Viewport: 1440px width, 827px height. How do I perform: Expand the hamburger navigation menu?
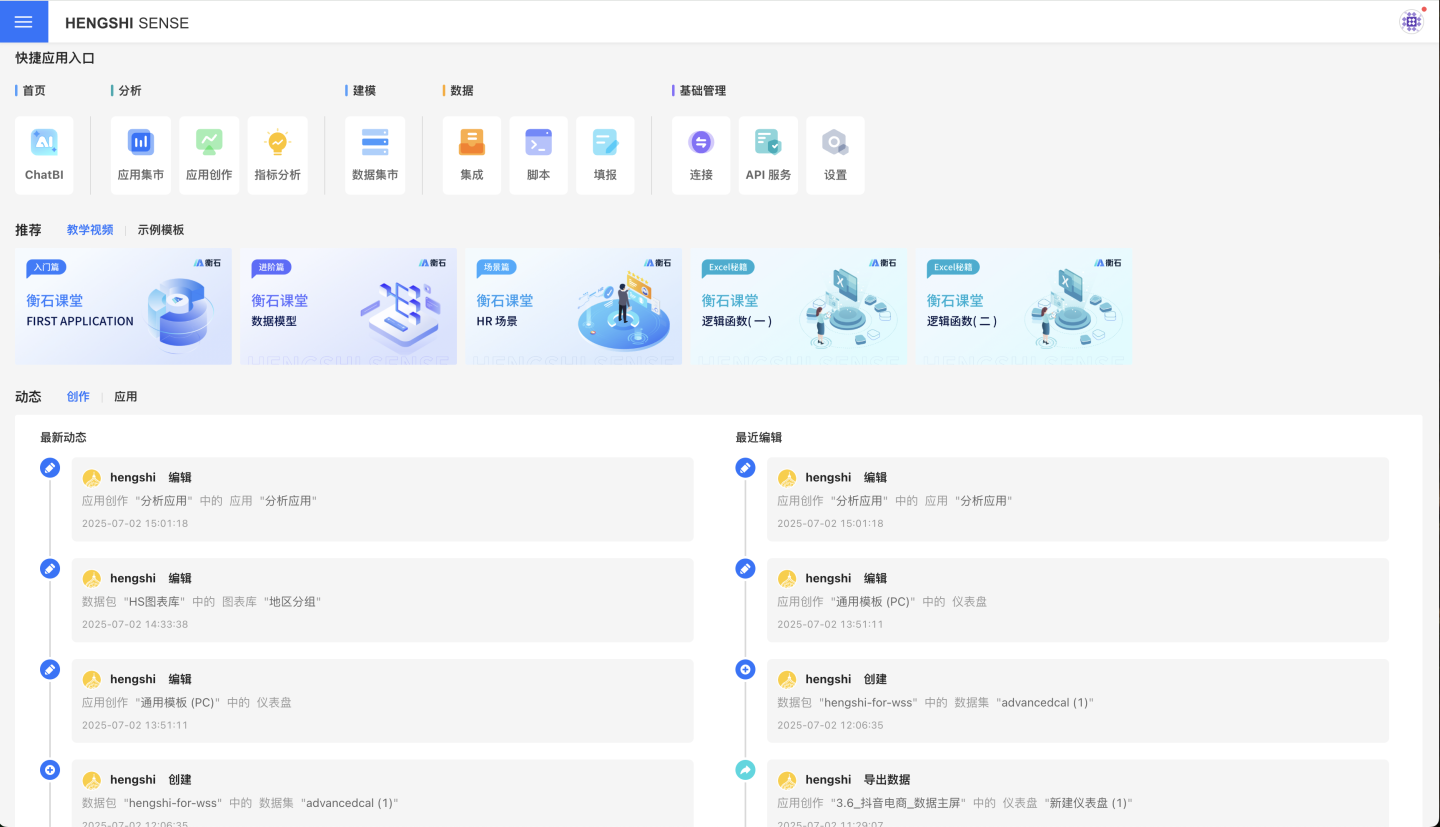[24, 22]
